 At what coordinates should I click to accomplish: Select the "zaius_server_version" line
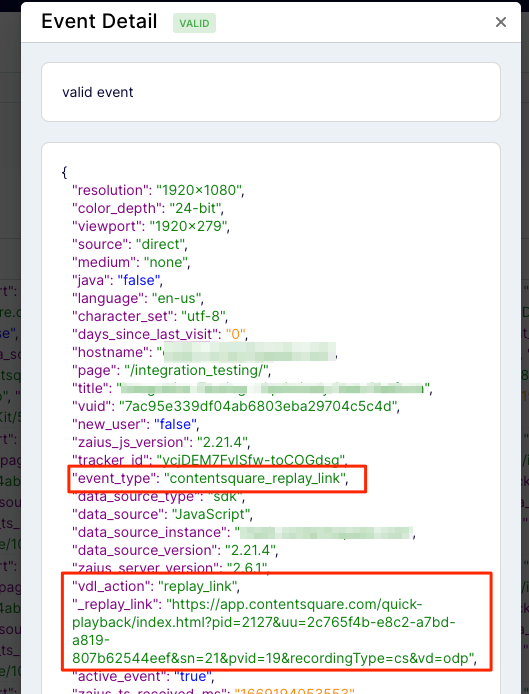point(171,567)
